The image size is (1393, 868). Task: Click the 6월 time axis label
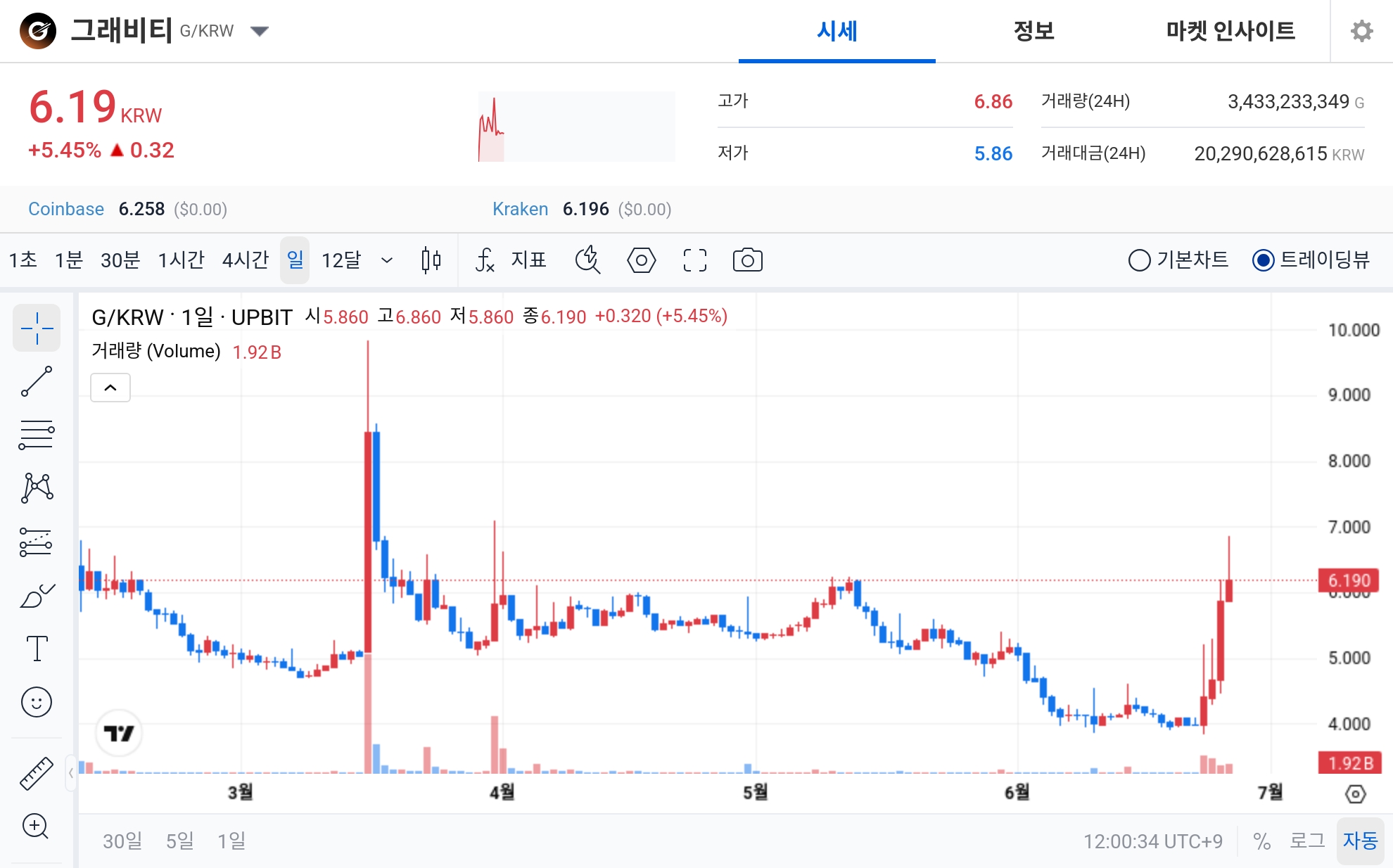tap(1017, 793)
